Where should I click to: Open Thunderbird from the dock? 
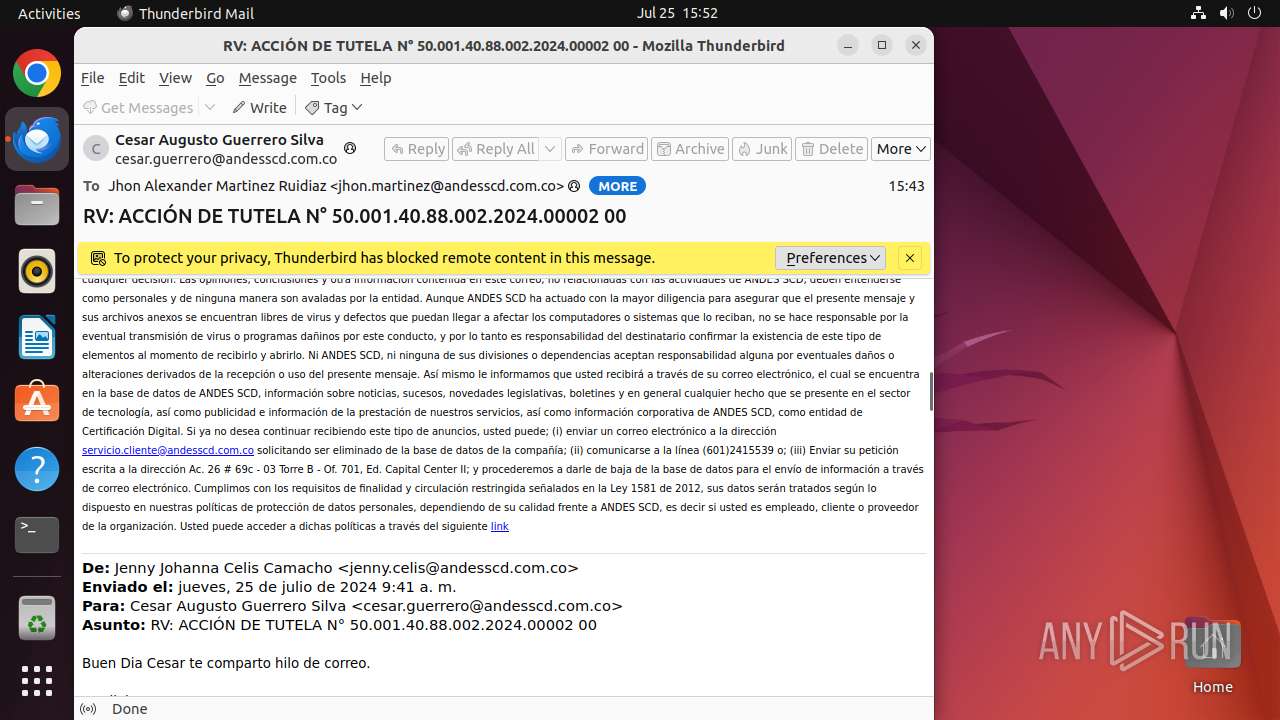coord(37,139)
